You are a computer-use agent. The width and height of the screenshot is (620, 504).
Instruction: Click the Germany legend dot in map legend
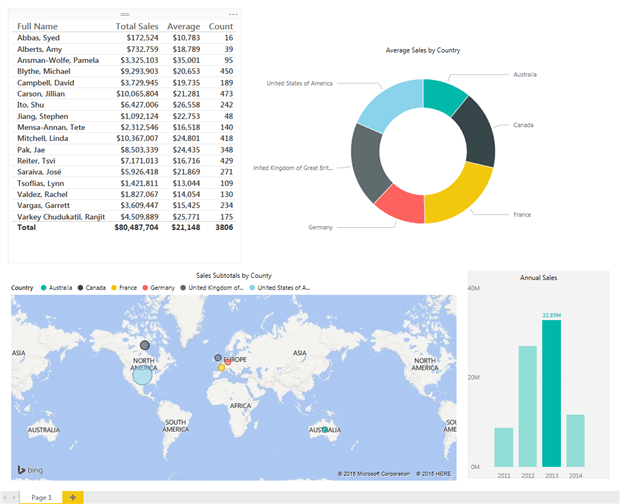click(x=145, y=288)
